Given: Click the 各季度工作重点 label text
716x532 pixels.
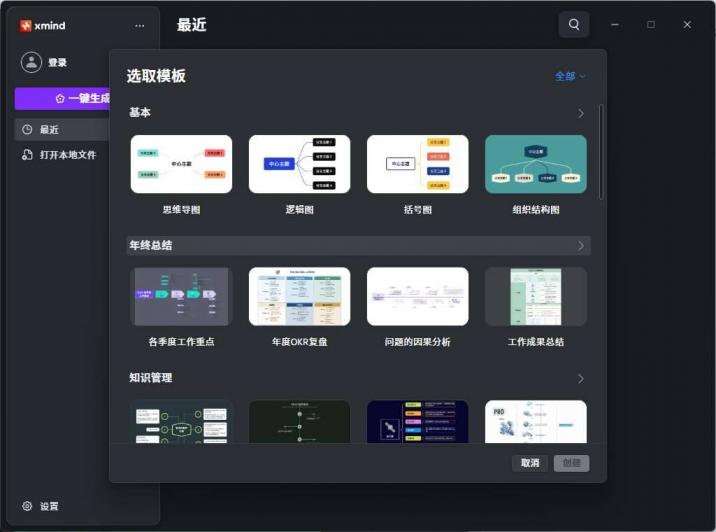Looking at the screenshot, I should (x=181, y=342).
